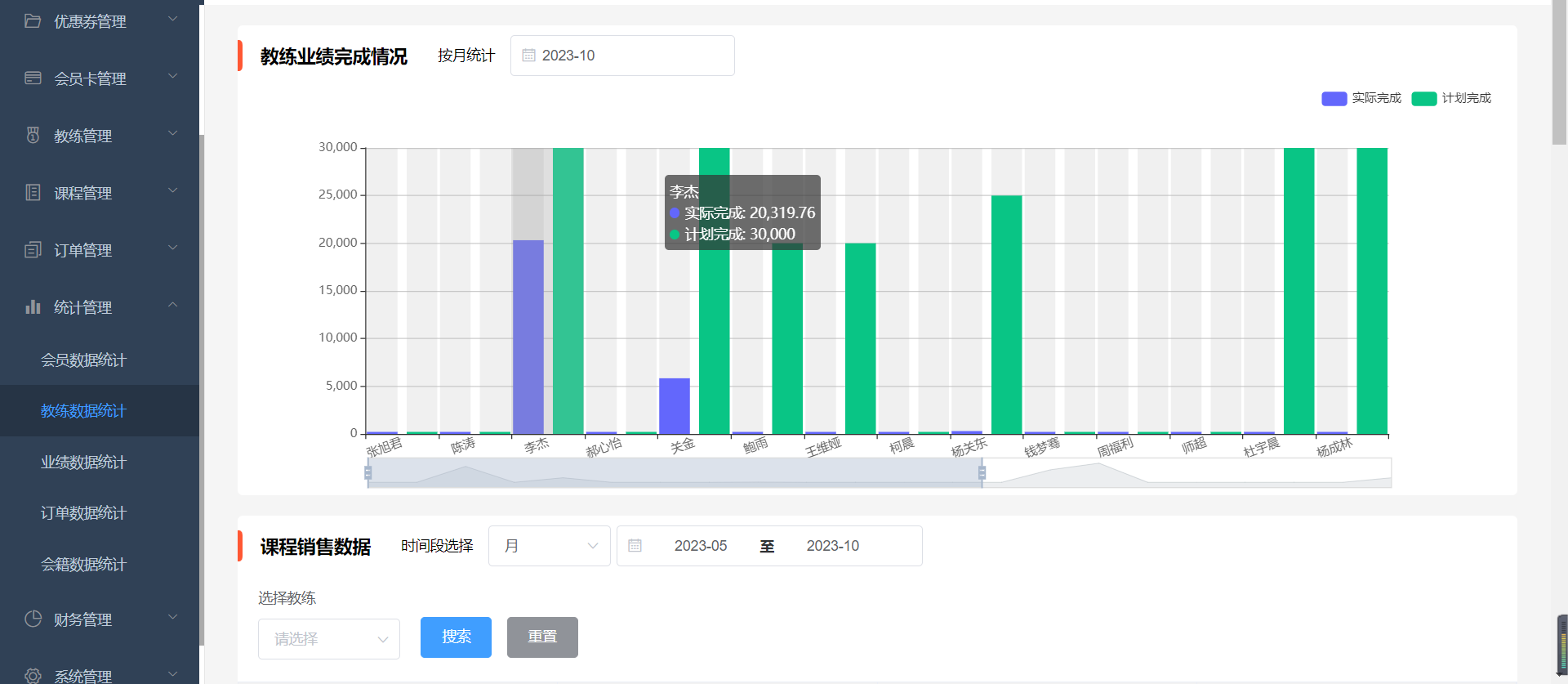Viewport: 1568px width, 684px height.
Task: Click the 会员卡管理 card icon
Action: pyautogui.click(x=33, y=78)
